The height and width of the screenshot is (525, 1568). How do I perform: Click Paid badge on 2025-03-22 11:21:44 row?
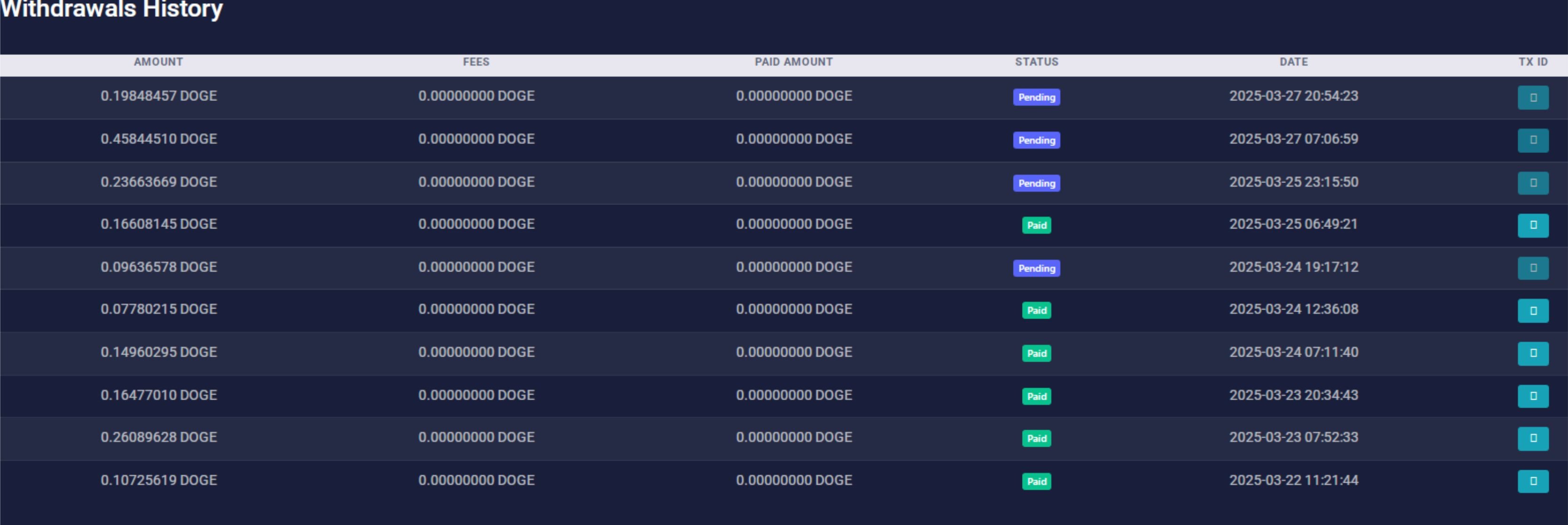1036,481
